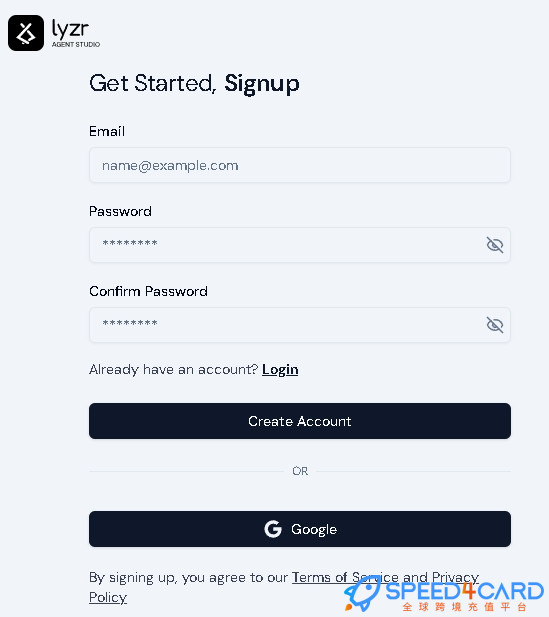The height and width of the screenshot is (617, 549).
Task: Click the Password field label
Action: 120,211
